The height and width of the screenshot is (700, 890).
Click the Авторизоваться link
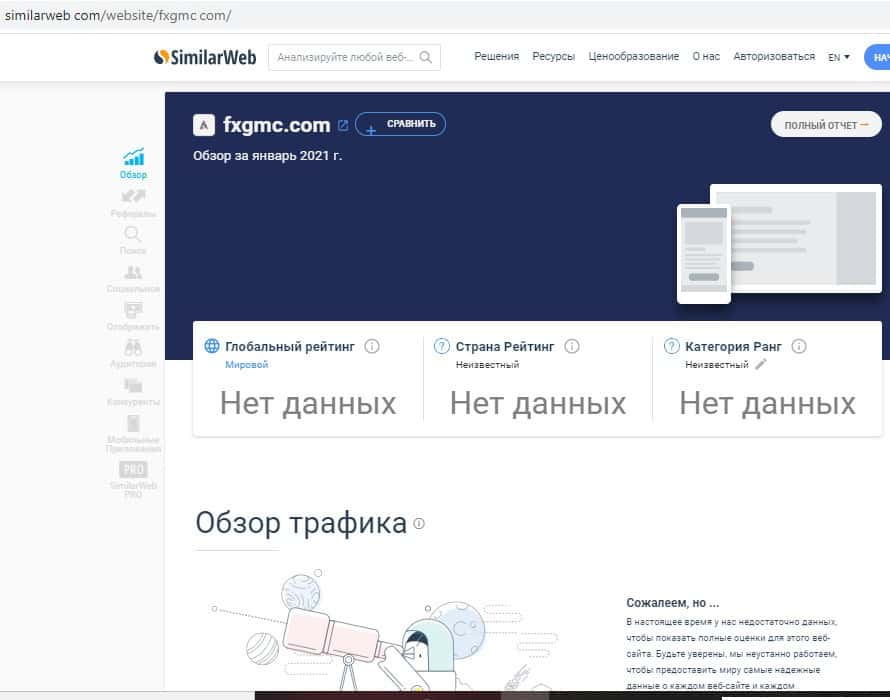pyautogui.click(x=774, y=57)
